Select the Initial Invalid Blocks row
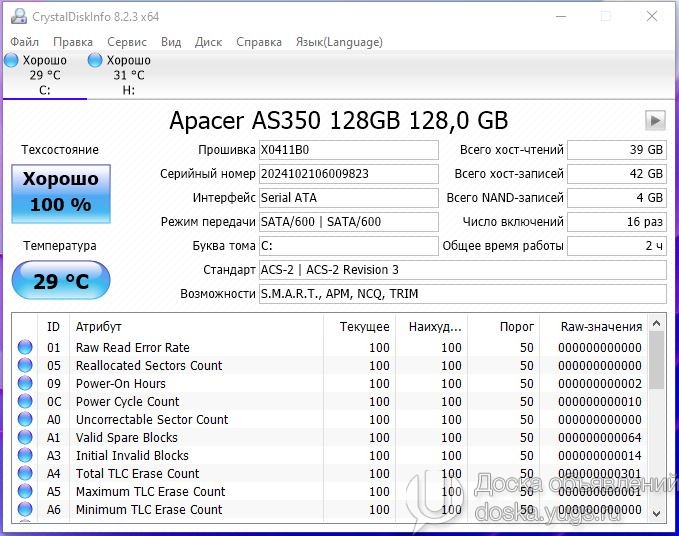This screenshot has height=536, width=679. click(330, 455)
